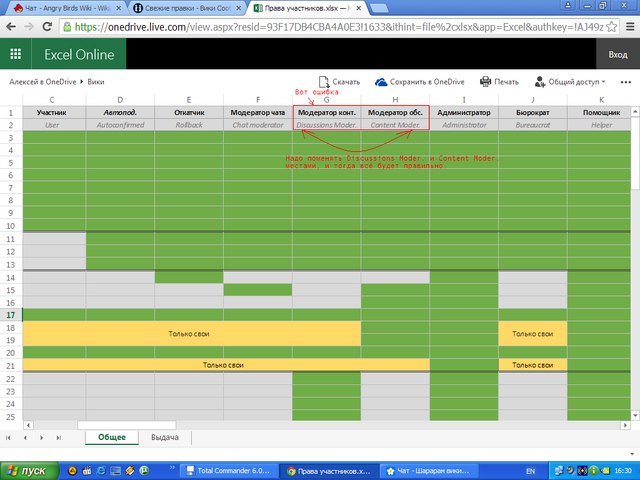This screenshot has height=480, width=640.
Task: Click the browser forward arrow
Action: 29,27
